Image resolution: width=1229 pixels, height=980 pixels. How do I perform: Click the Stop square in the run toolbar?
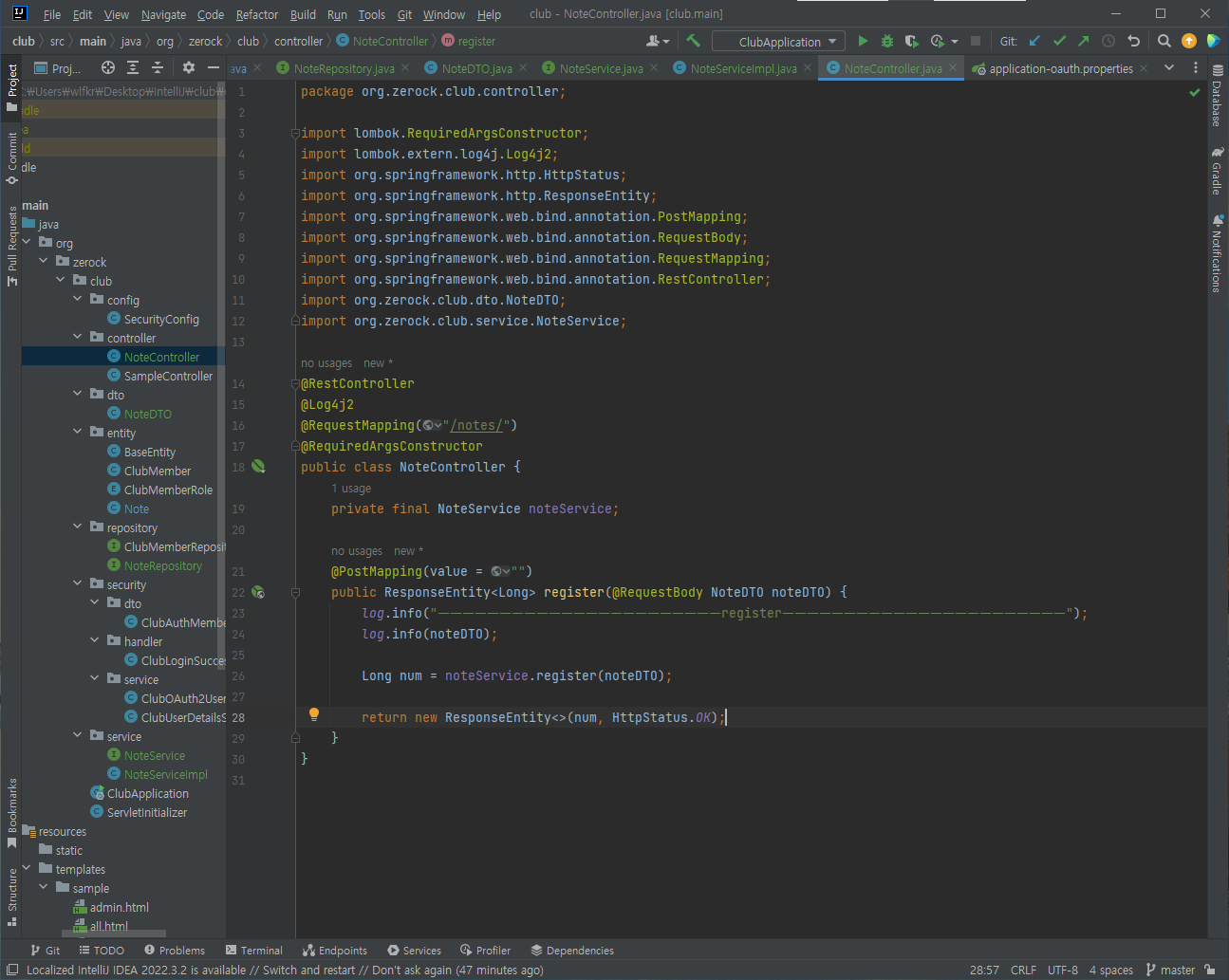[976, 41]
